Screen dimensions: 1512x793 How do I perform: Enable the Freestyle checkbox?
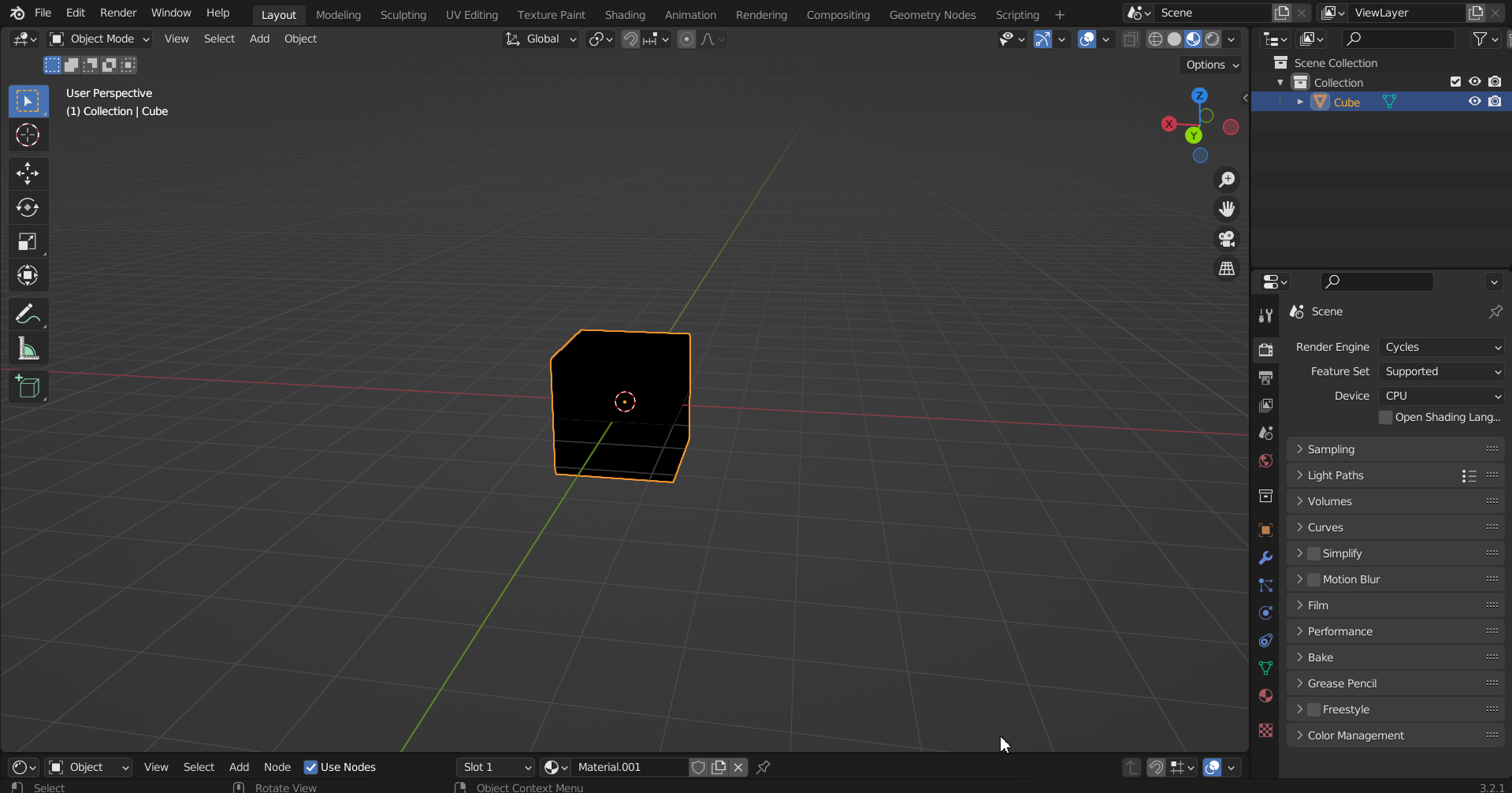(x=1313, y=709)
